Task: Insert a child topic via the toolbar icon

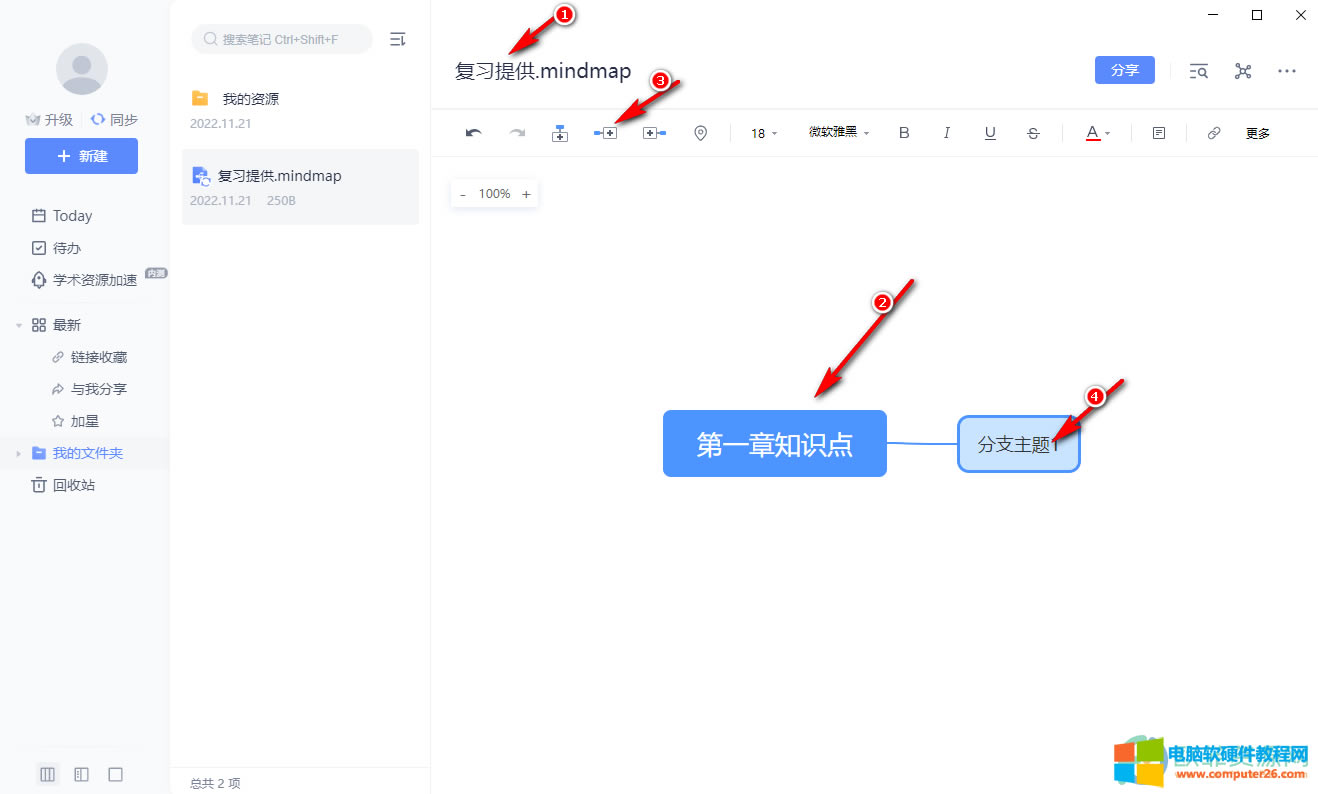Action: [606, 133]
